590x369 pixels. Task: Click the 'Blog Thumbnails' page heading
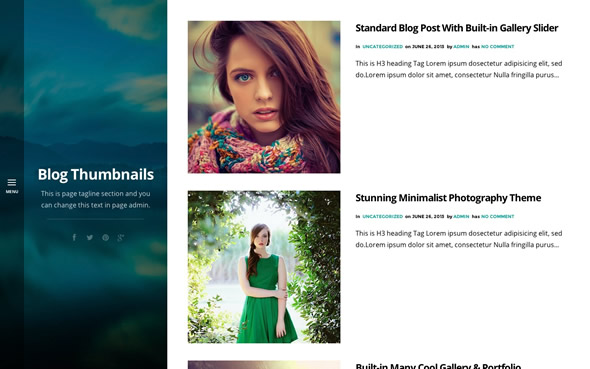coord(96,175)
